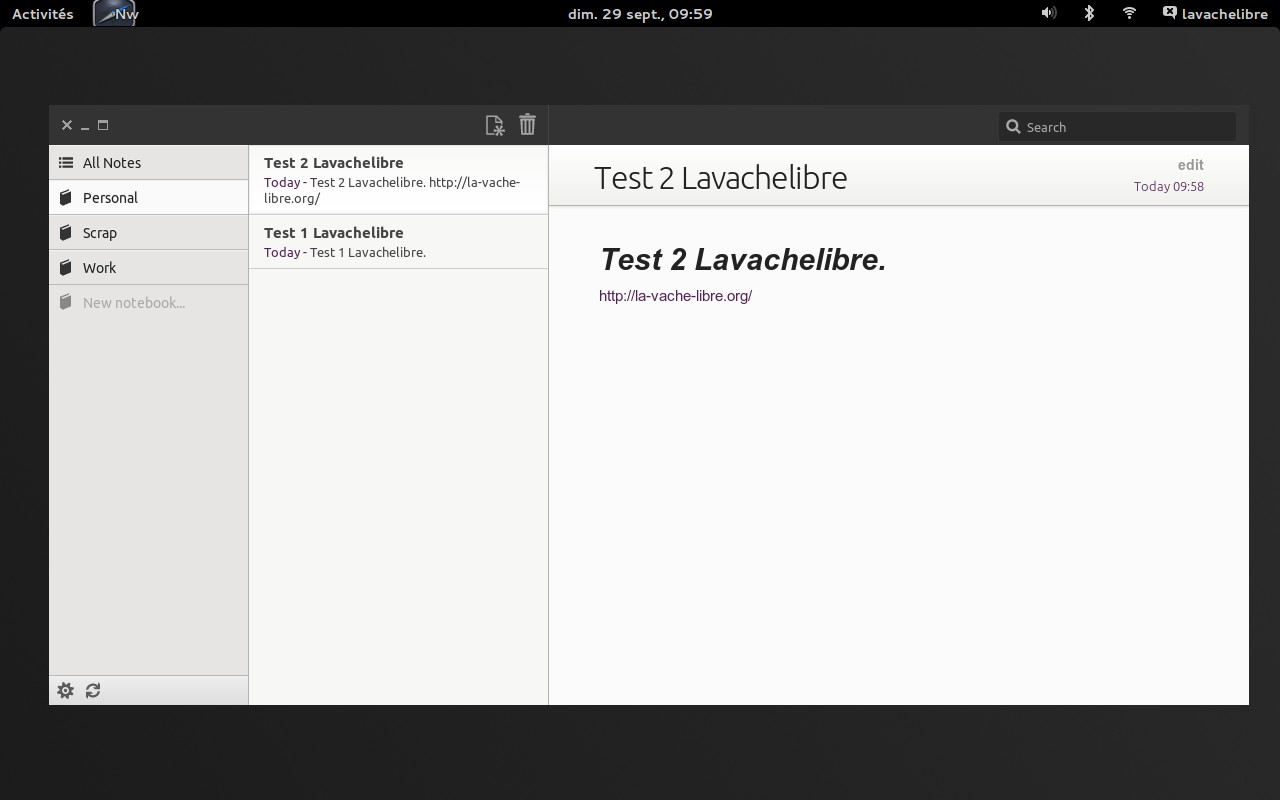Click the trash delete note icon

pyautogui.click(x=527, y=125)
